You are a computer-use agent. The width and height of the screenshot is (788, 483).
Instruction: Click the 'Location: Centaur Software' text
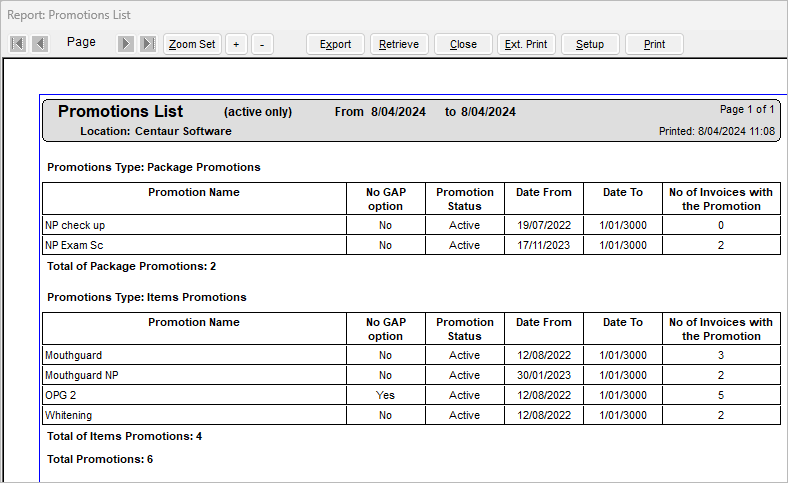[156, 131]
